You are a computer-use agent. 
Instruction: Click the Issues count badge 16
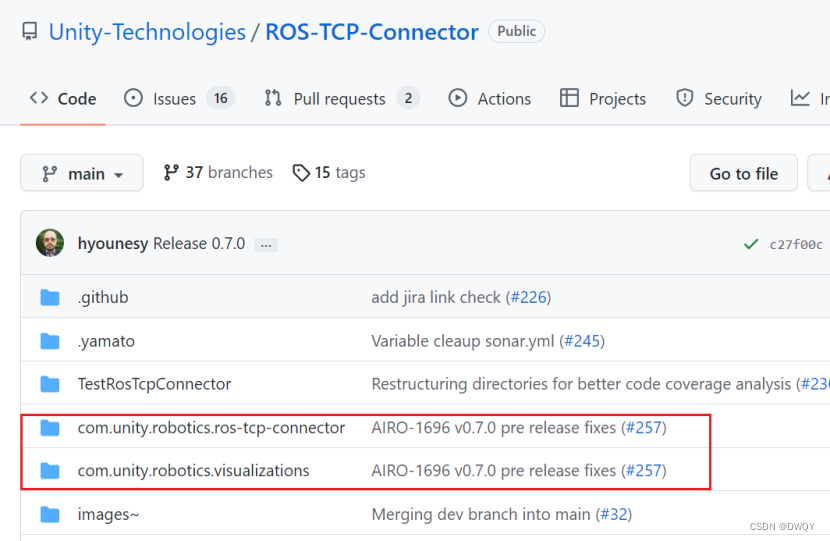pyautogui.click(x=221, y=98)
